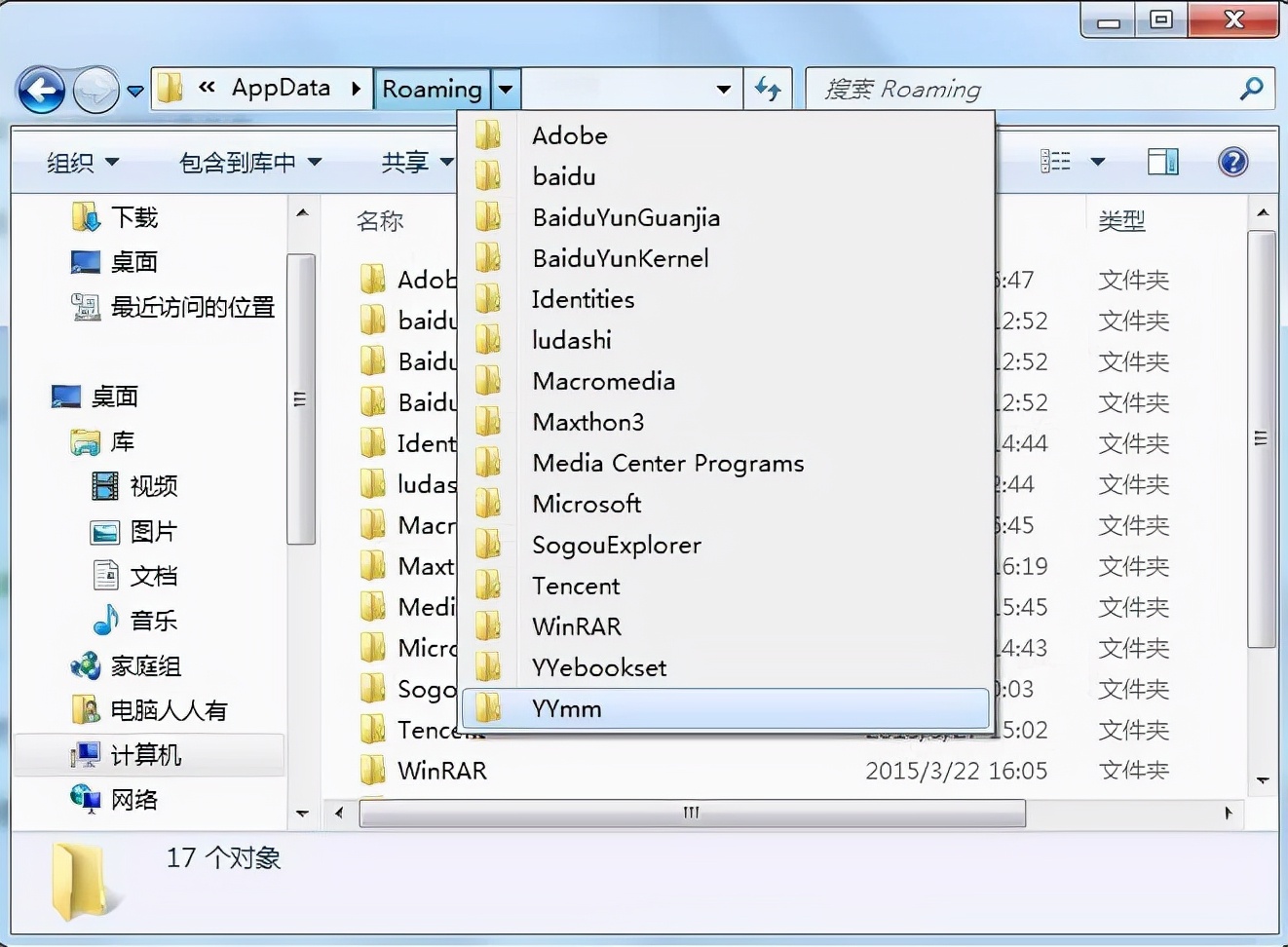Click the change view icon
The width and height of the screenshot is (1288, 947).
point(1055,161)
